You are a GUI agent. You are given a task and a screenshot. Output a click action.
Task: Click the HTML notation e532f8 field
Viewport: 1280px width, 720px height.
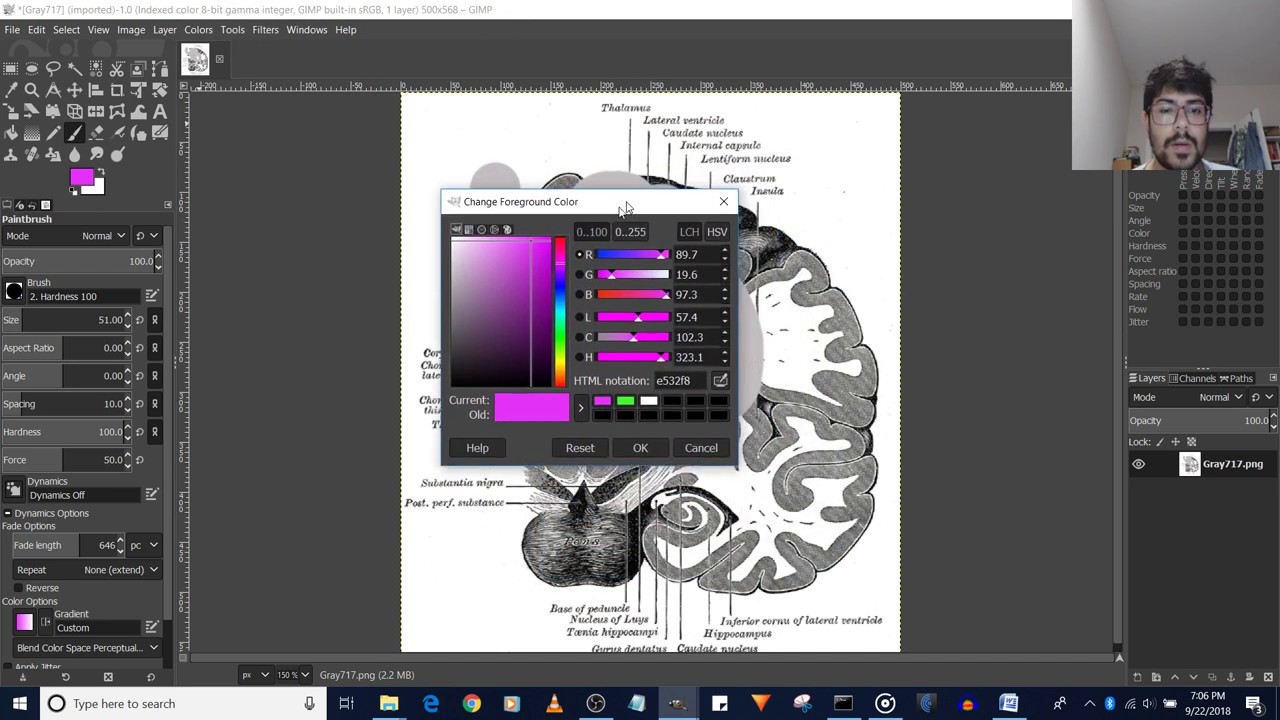681,380
